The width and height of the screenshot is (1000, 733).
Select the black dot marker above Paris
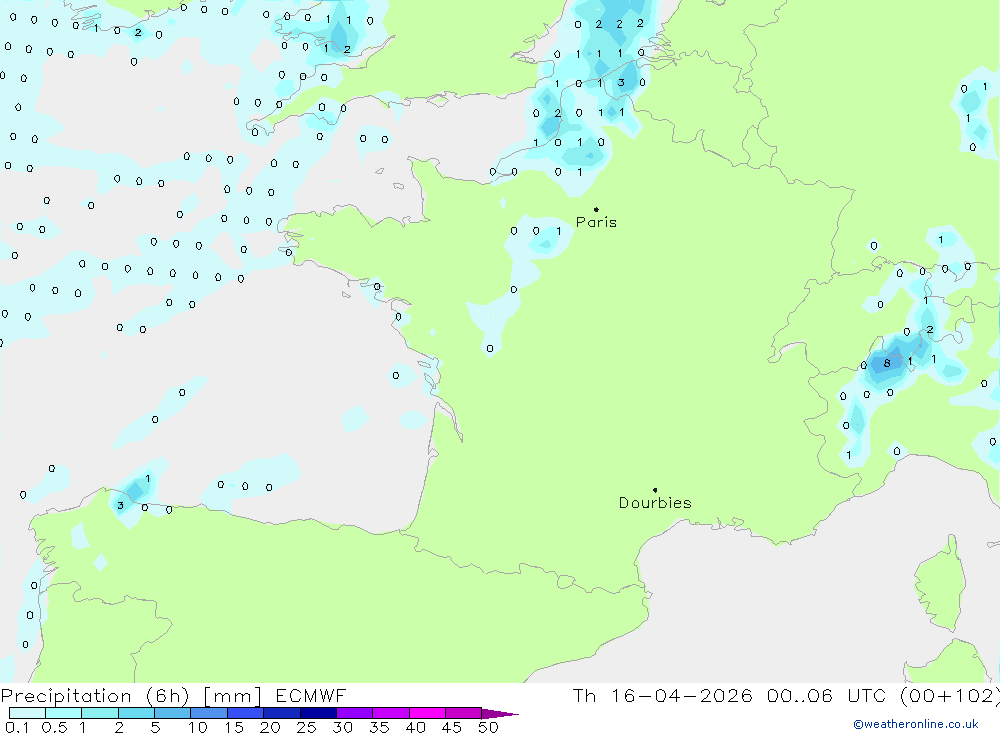click(x=596, y=209)
